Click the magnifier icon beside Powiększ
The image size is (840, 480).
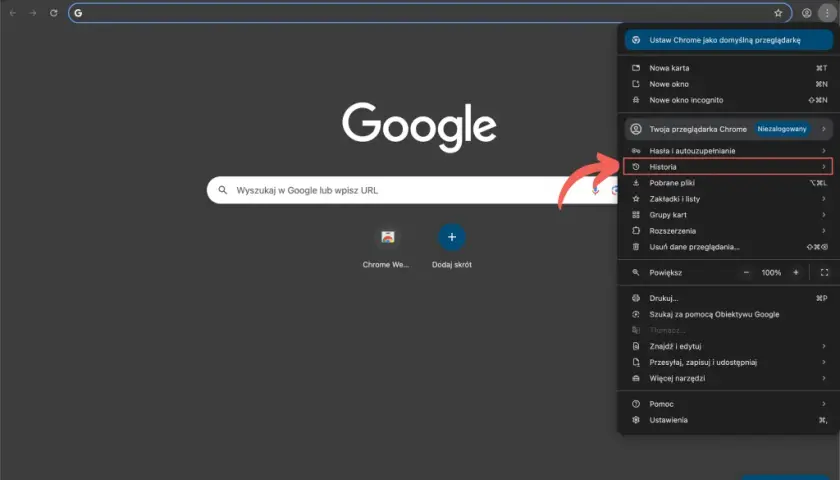tap(636, 273)
